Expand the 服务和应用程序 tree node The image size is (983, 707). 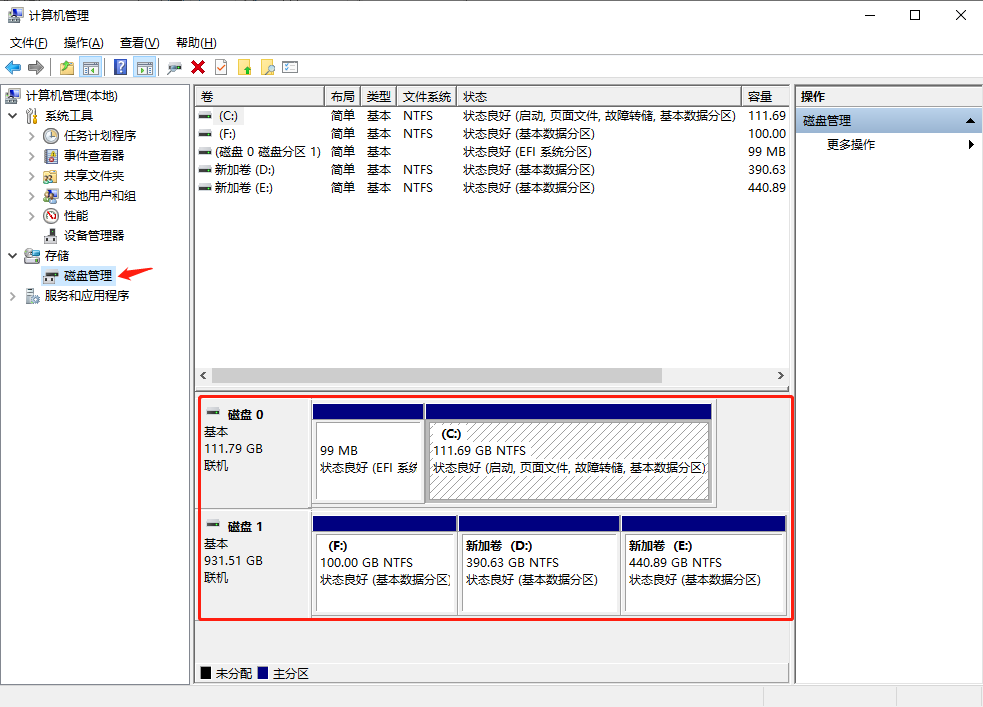coord(12,296)
